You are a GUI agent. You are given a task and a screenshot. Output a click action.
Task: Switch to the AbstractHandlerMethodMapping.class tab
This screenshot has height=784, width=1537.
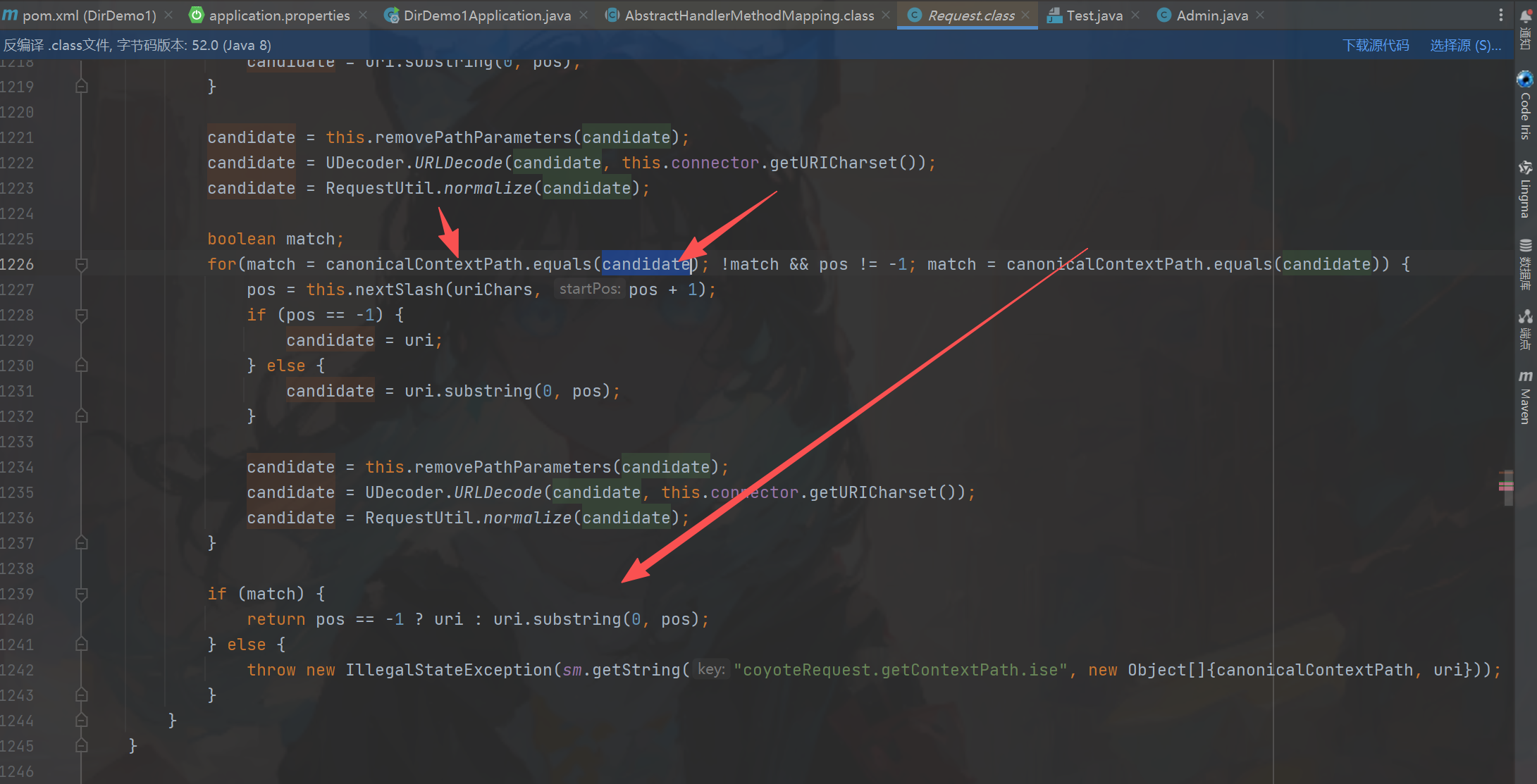(748, 15)
